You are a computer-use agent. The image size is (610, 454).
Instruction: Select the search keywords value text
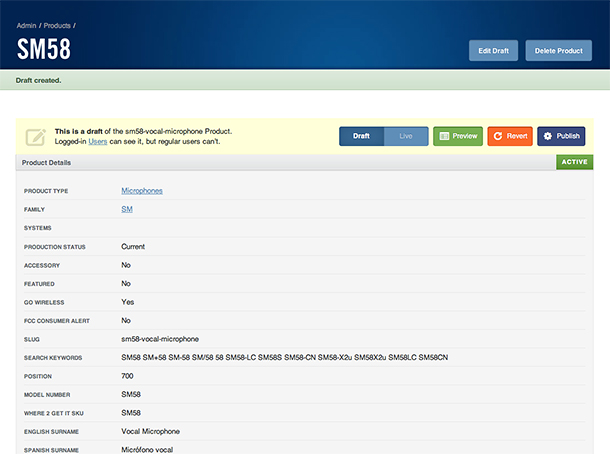coord(284,358)
